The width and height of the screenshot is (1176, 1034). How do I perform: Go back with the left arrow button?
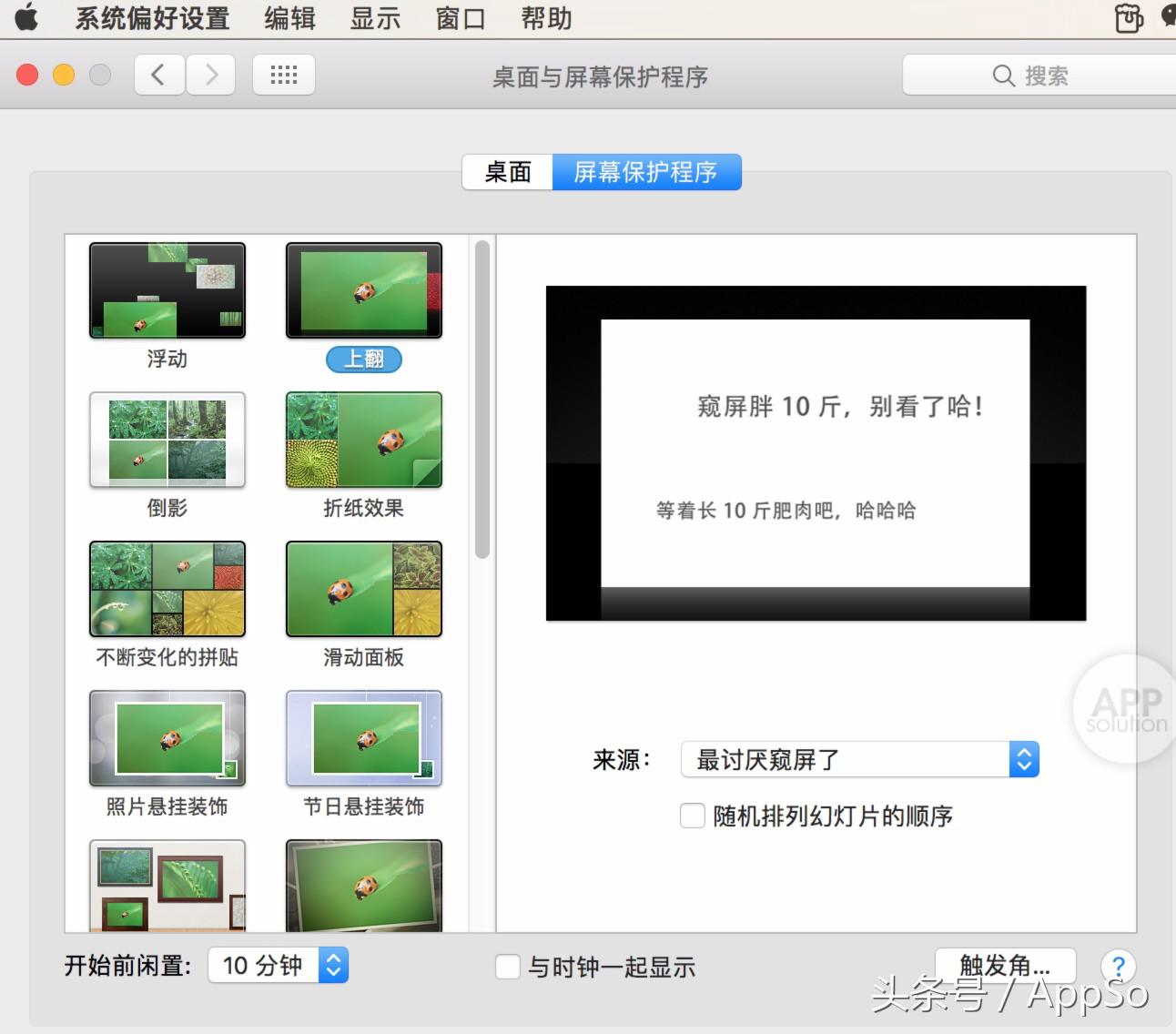tap(159, 75)
